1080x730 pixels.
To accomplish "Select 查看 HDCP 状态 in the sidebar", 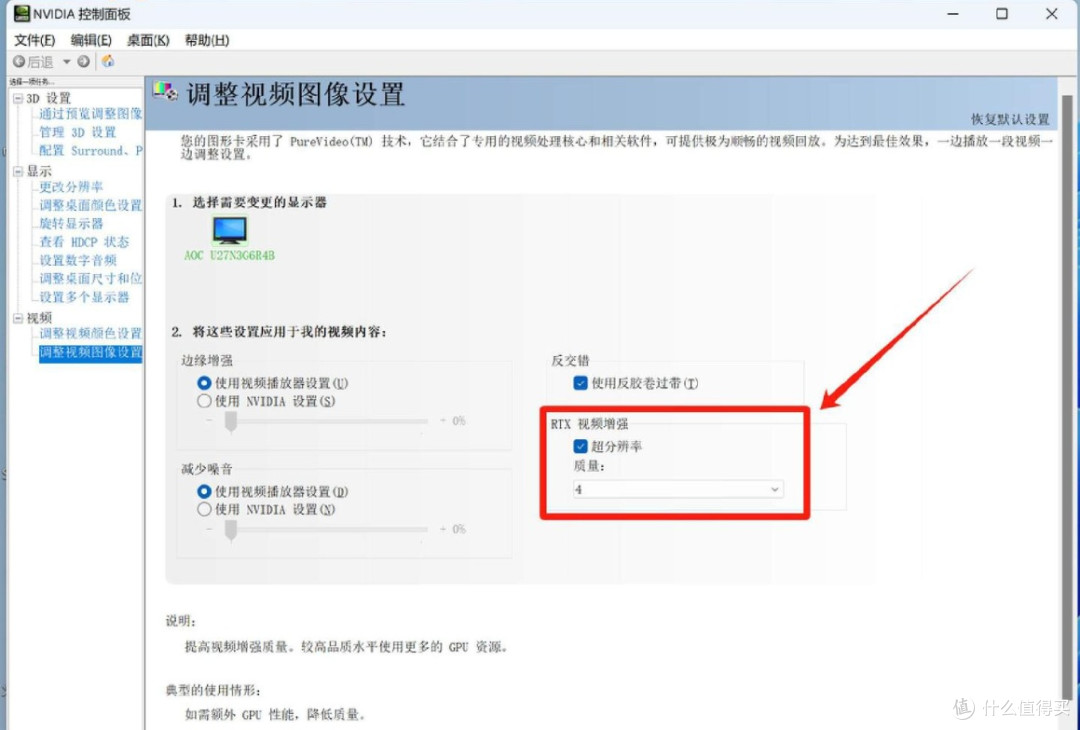I will pos(82,241).
